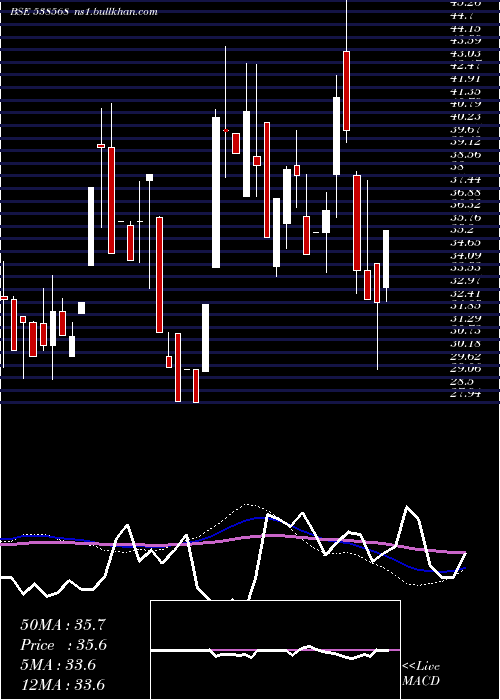Select the 41.91 price axis label
The width and height of the screenshot is (500, 700).
(466, 79)
